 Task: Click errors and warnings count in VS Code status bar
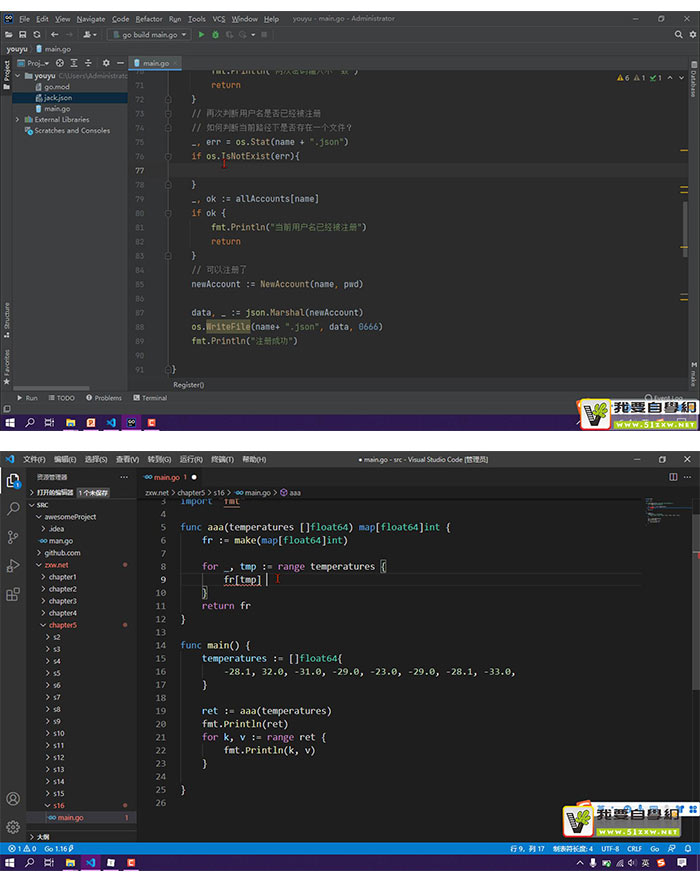(22, 849)
